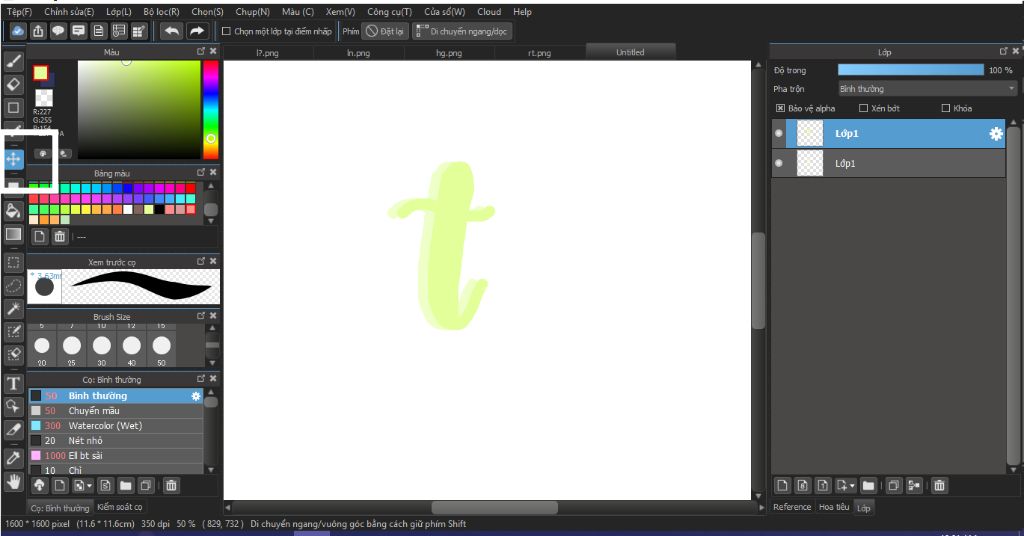Click the speech bubble icon in the top toolbar
This screenshot has height=536, width=1024.
[x=59, y=31]
